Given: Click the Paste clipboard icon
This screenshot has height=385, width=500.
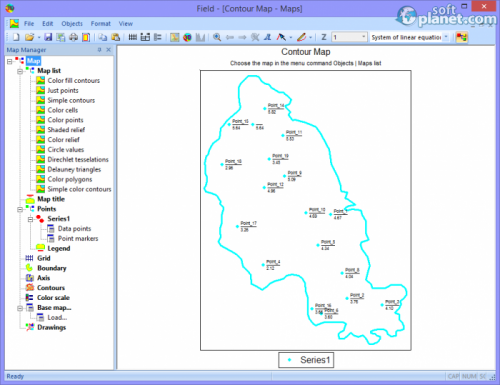Looking at the screenshot, I should (115, 37).
